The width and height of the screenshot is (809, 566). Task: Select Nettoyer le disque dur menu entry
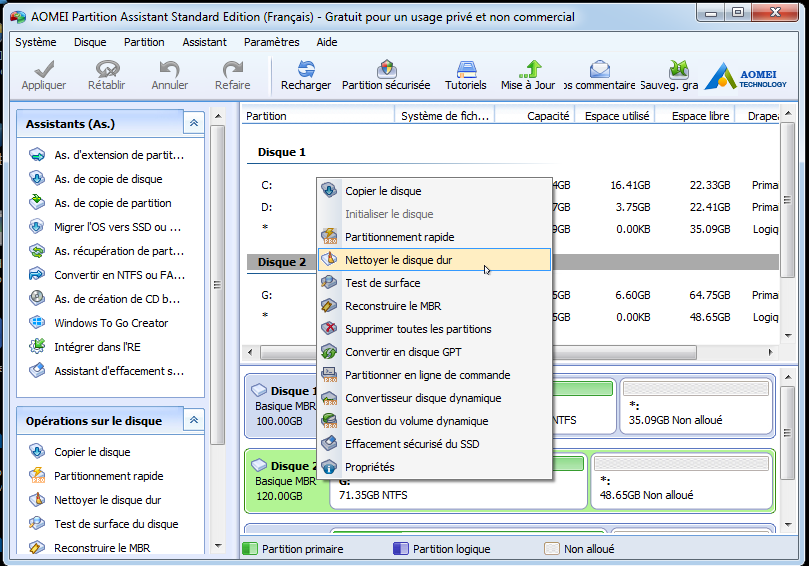[x=434, y=260]
